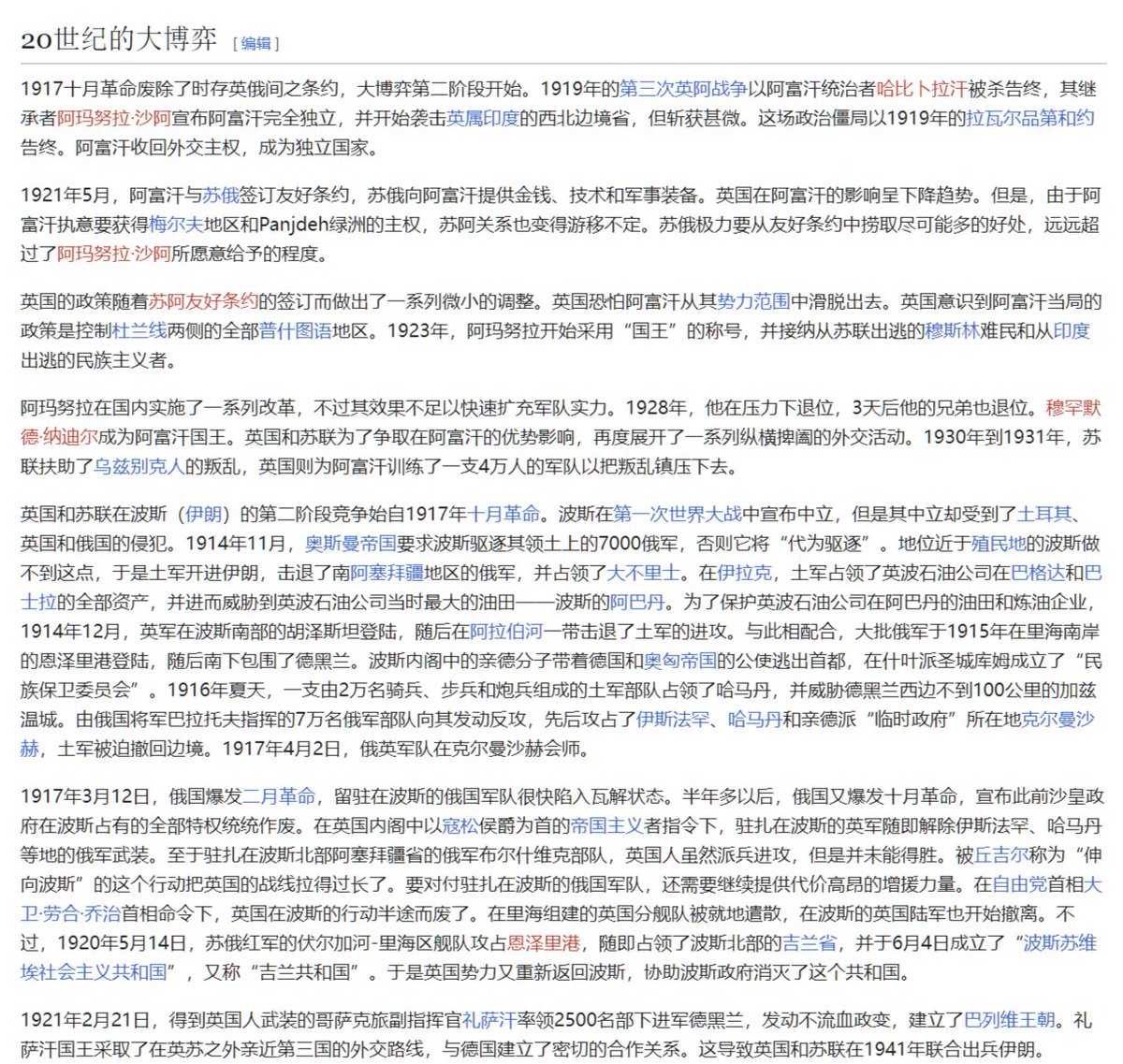Screen dimensions: 1123x1064
Task: Open the 寇松 link
Action: [460, 825]
